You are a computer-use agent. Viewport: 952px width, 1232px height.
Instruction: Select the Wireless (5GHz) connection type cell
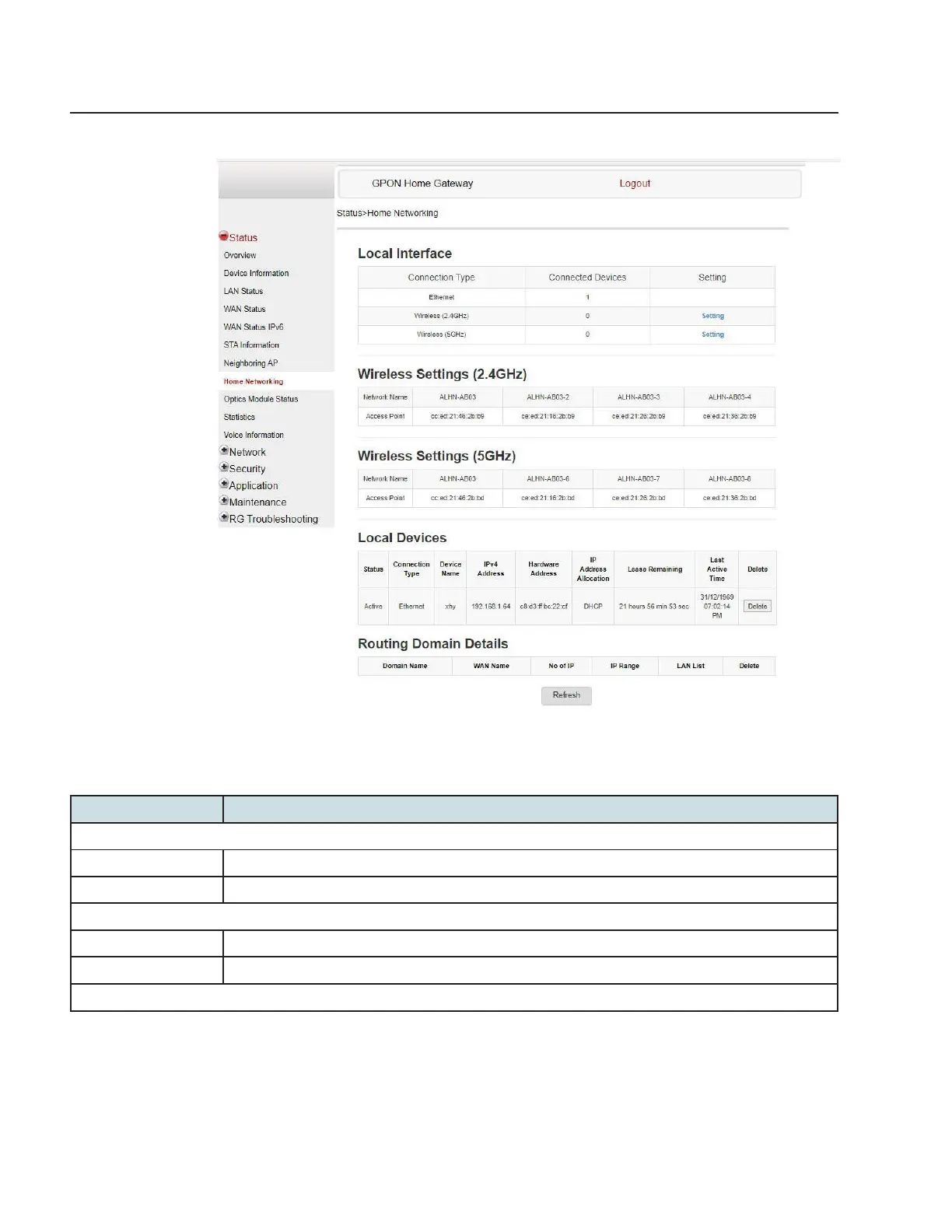tap(441, 334)
